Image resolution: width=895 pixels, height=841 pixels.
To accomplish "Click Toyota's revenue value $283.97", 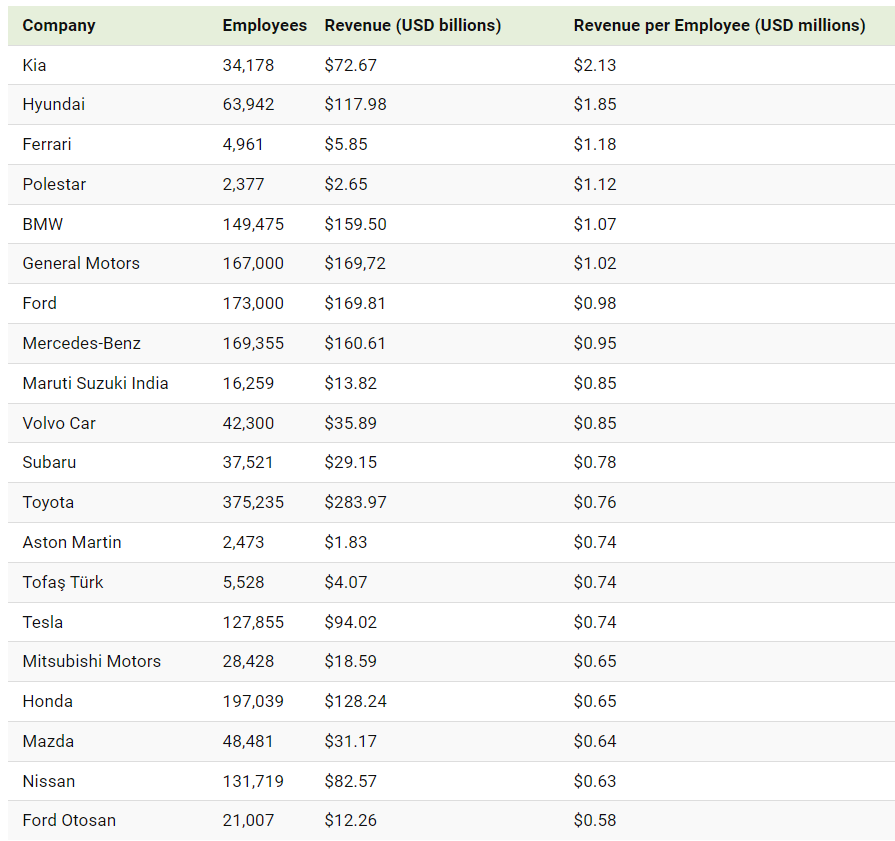I will click(x=356, y=502).
